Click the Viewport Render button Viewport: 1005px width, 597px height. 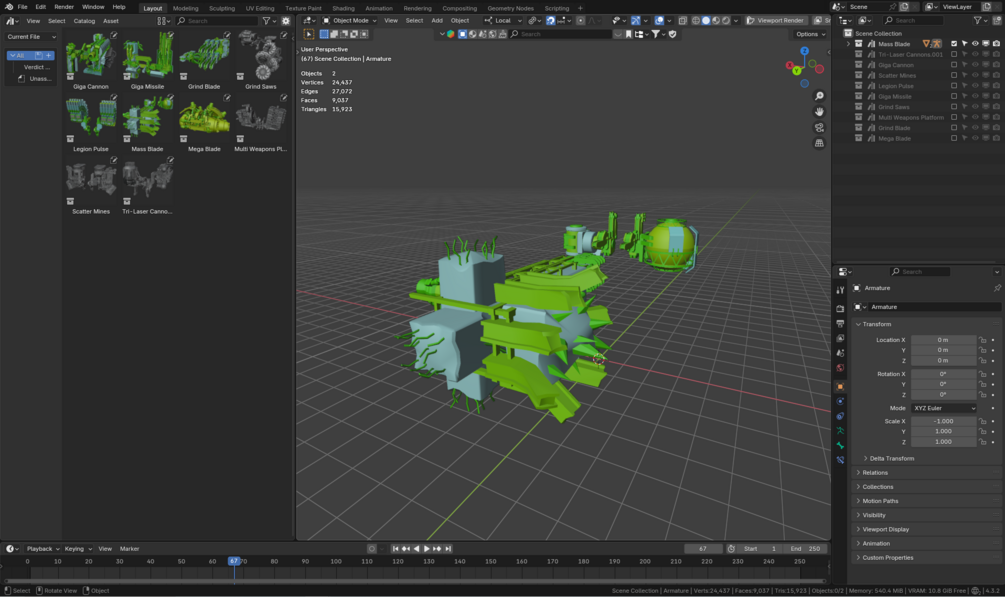click(775, 21)
